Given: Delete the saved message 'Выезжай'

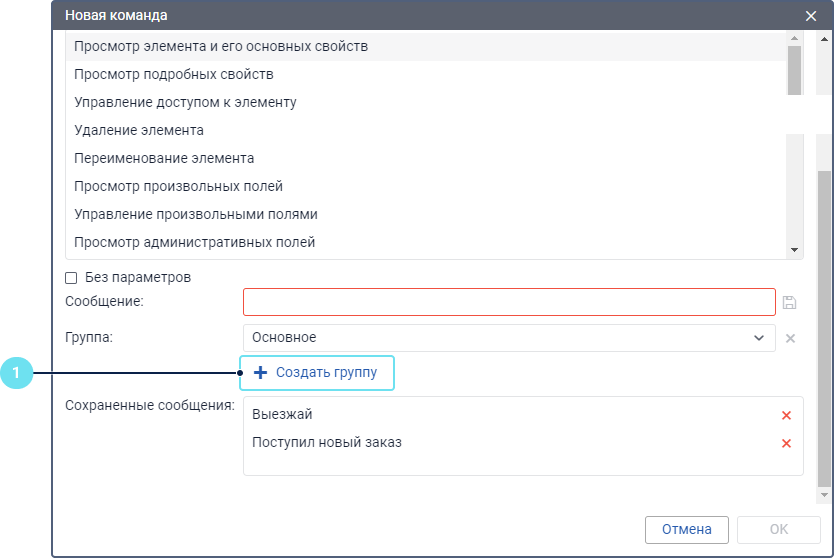Looking at the screenshot, I should (786, 415).
